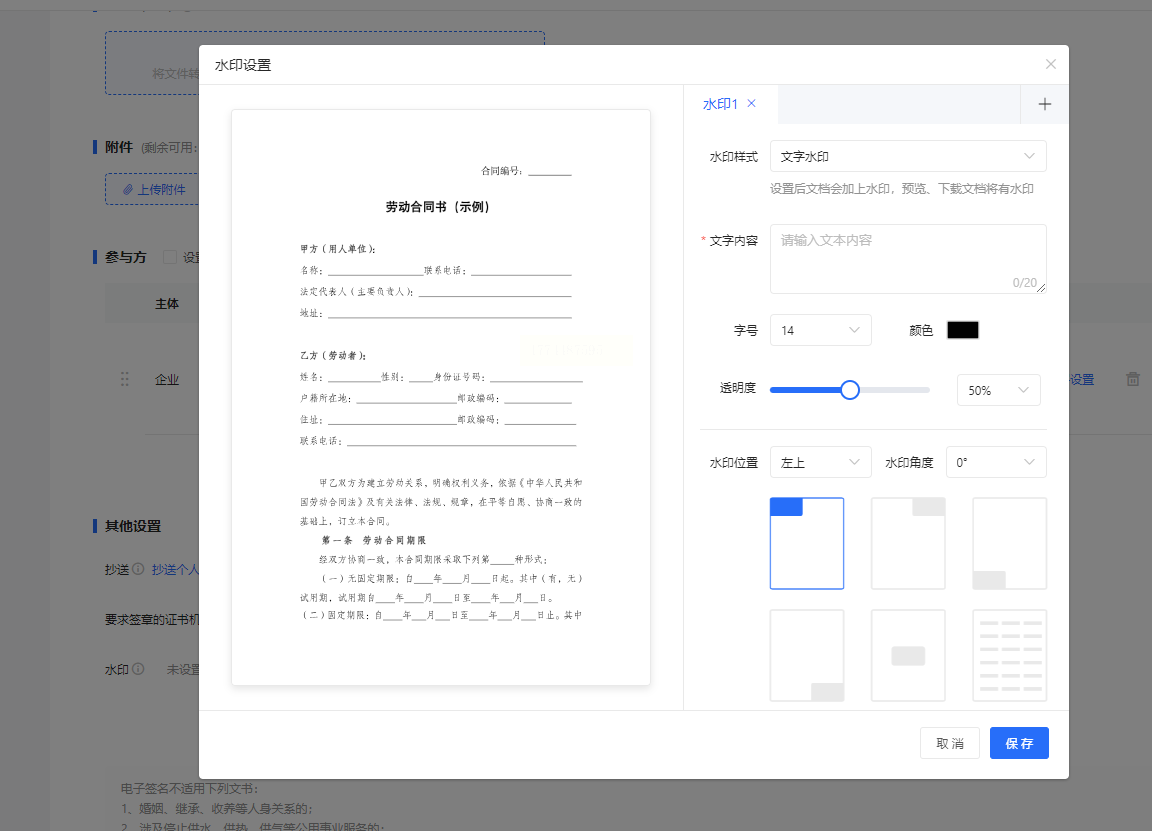Click the plus icon to add watermark
The height and width of the screenshot is (831, 1152).
[1044, 104]
